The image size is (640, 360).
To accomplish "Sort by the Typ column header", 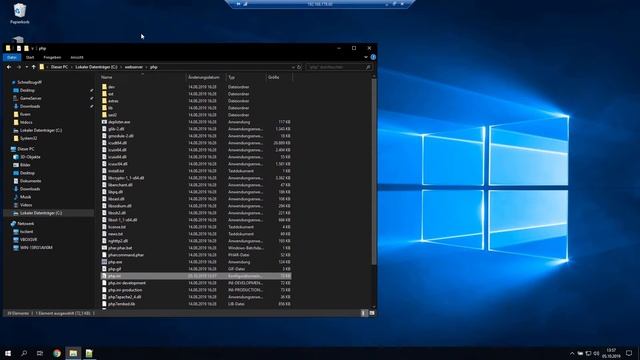I will click(x=246, y=77).
